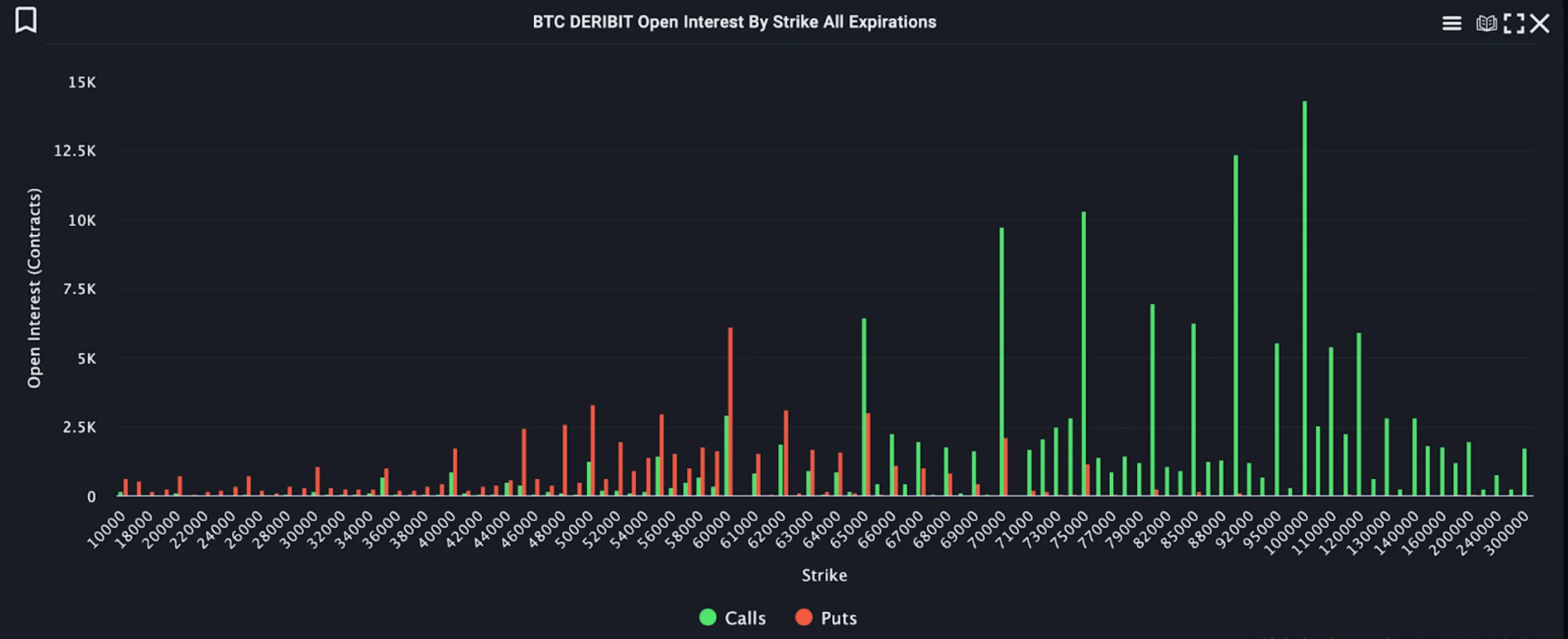Click the green Calls legend dot
This screenshot has height=639, width=1568.
point(708,617)
